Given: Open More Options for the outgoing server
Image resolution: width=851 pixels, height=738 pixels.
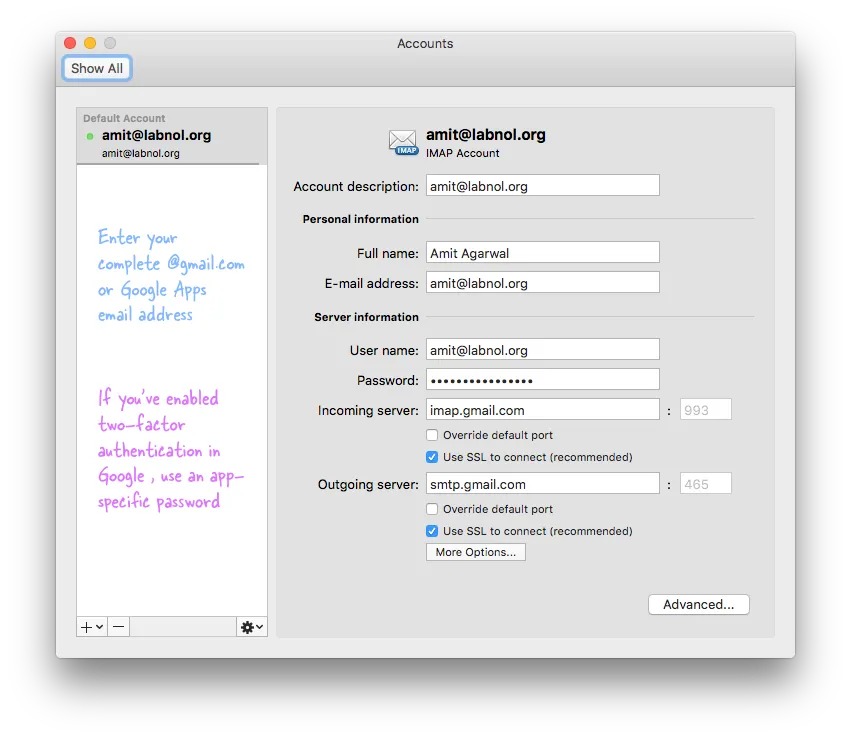Looking at the screenshot, I should click(x=475, y=551).
